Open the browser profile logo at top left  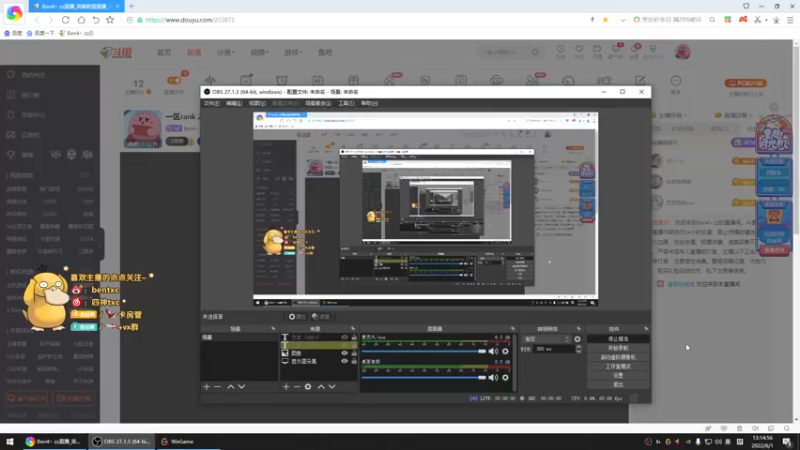[14, 13]
